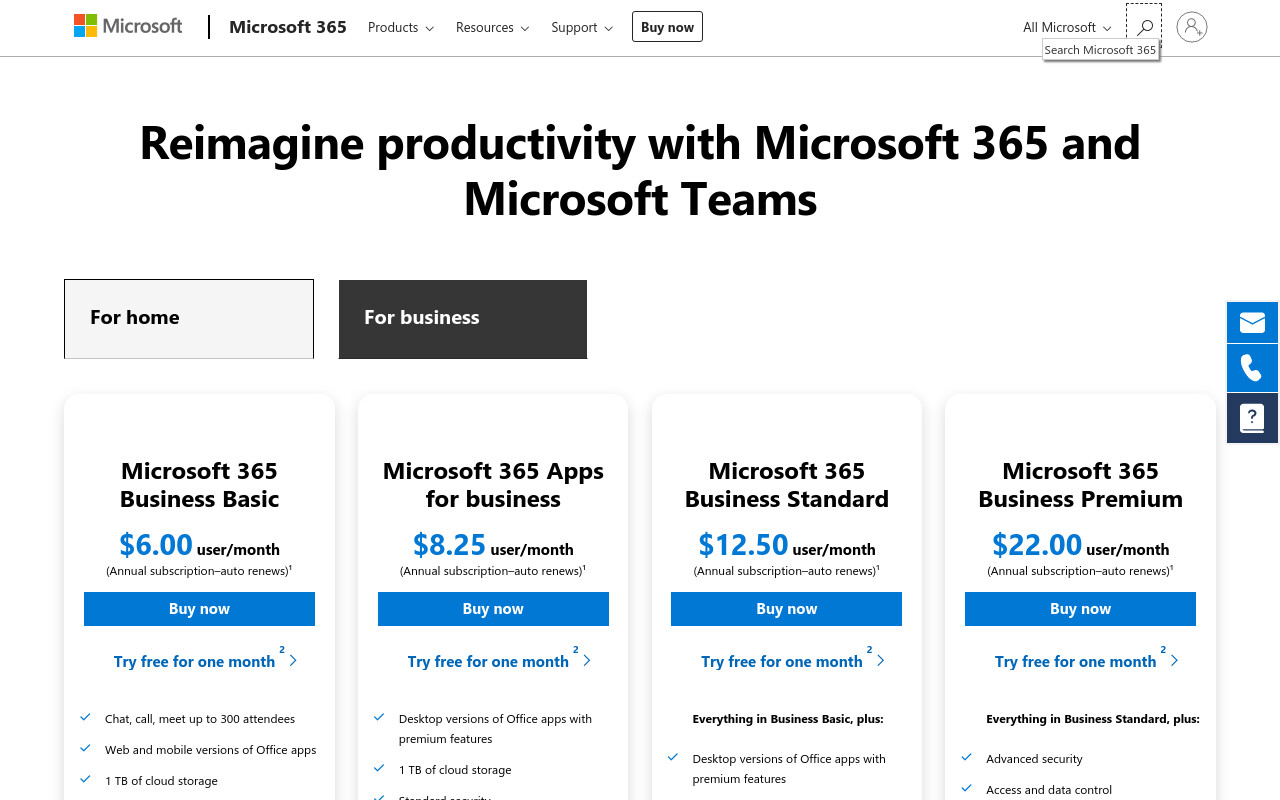Click 'Everything in Business Basic, plus:' text
The height and width of the screenshot is (800, 1280).
click(x=788, y=719)
